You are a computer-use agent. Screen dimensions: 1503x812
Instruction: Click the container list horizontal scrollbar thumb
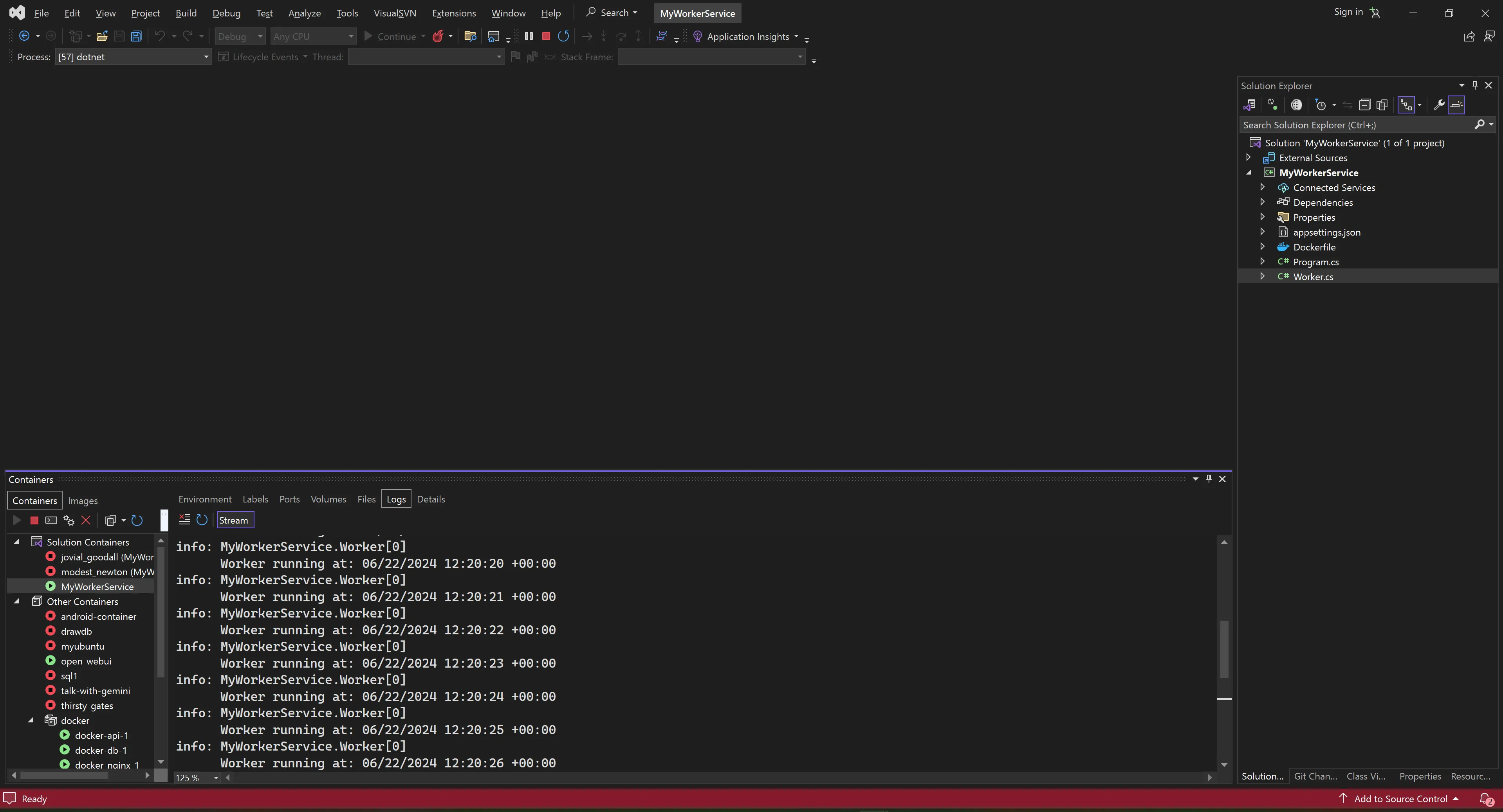click(64, 775)
